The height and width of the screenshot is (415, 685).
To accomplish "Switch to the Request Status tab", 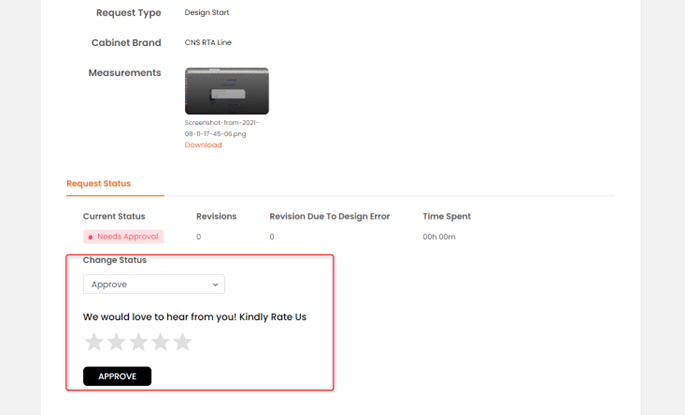I will [98, 183].
